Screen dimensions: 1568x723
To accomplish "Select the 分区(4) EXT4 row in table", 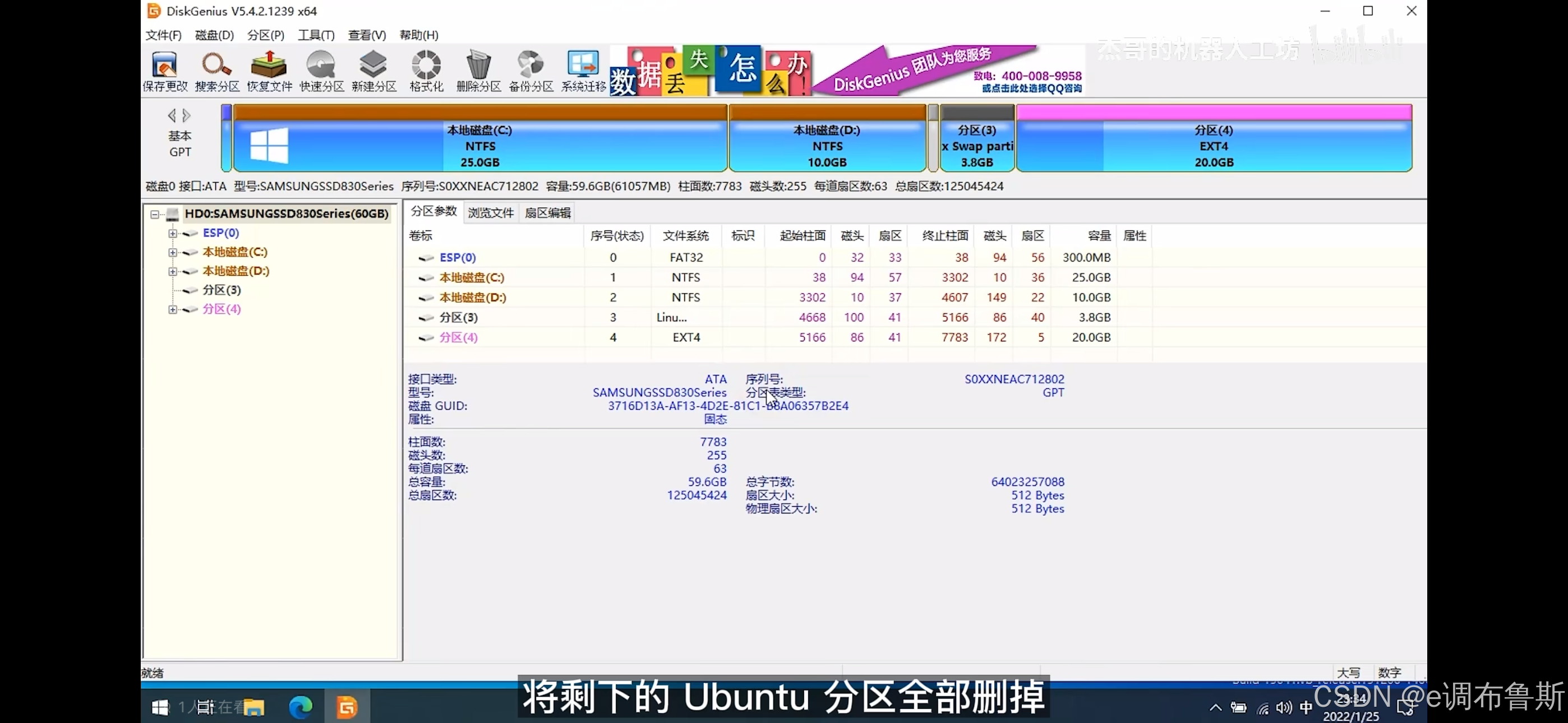I will coord(779,337).
